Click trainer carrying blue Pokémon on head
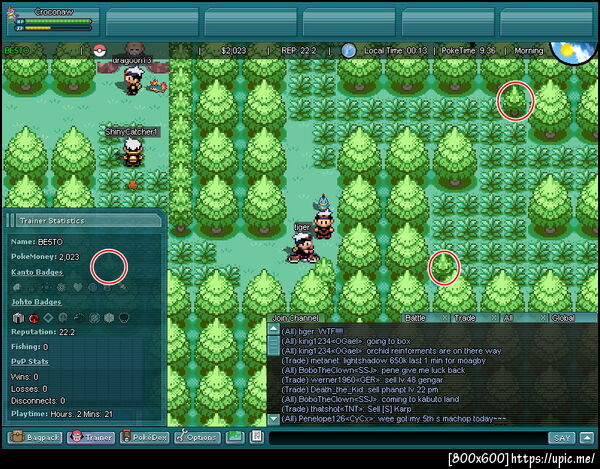The width and height of the screenshot is (600, 469). pos(324,225)
